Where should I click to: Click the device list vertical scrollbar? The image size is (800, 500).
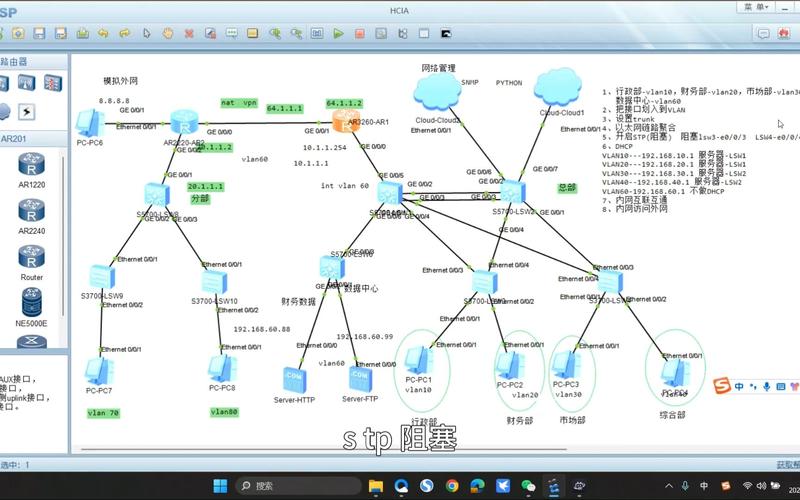63,235
